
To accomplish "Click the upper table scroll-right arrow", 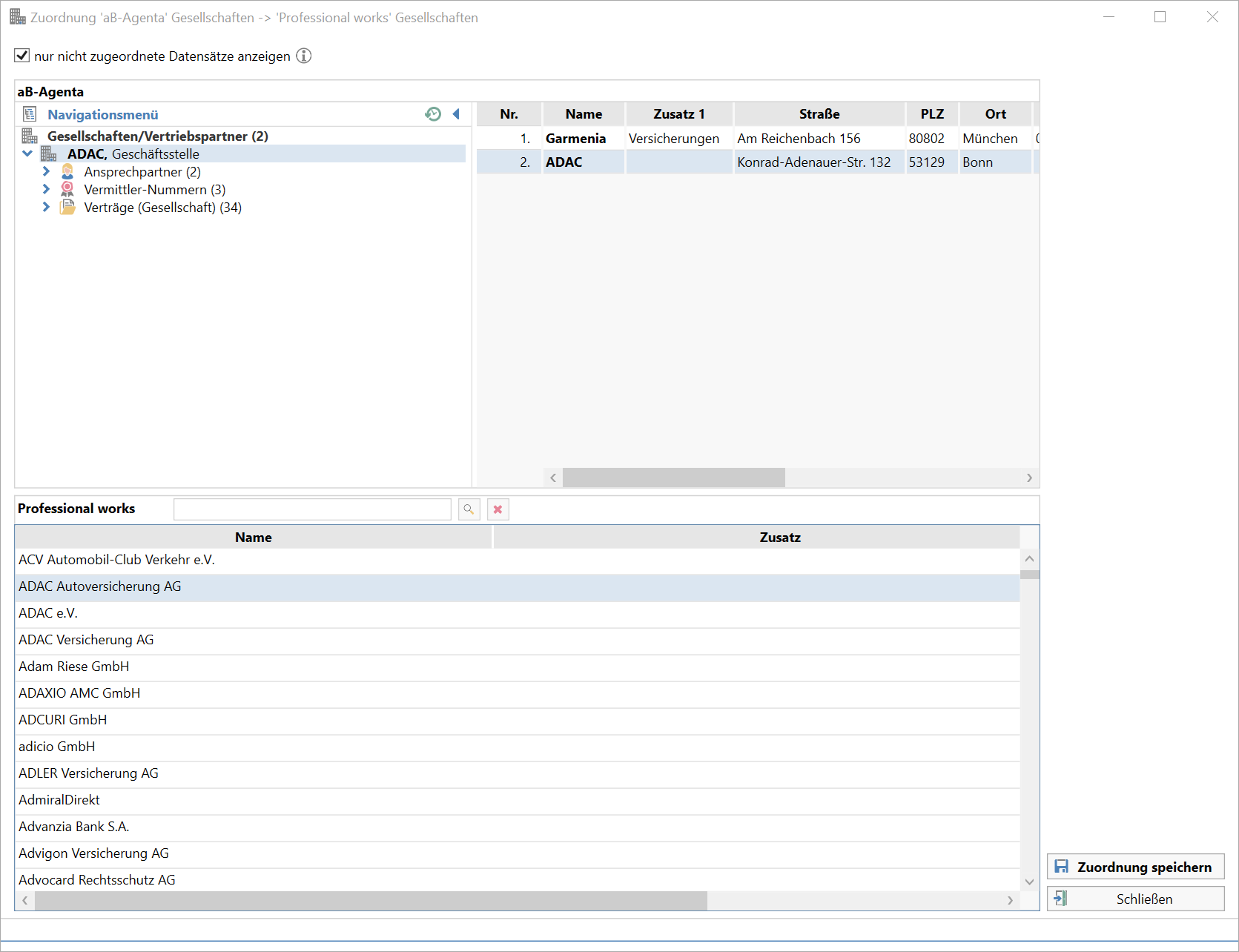I will pyautogui.click(x=1029, y=477).
